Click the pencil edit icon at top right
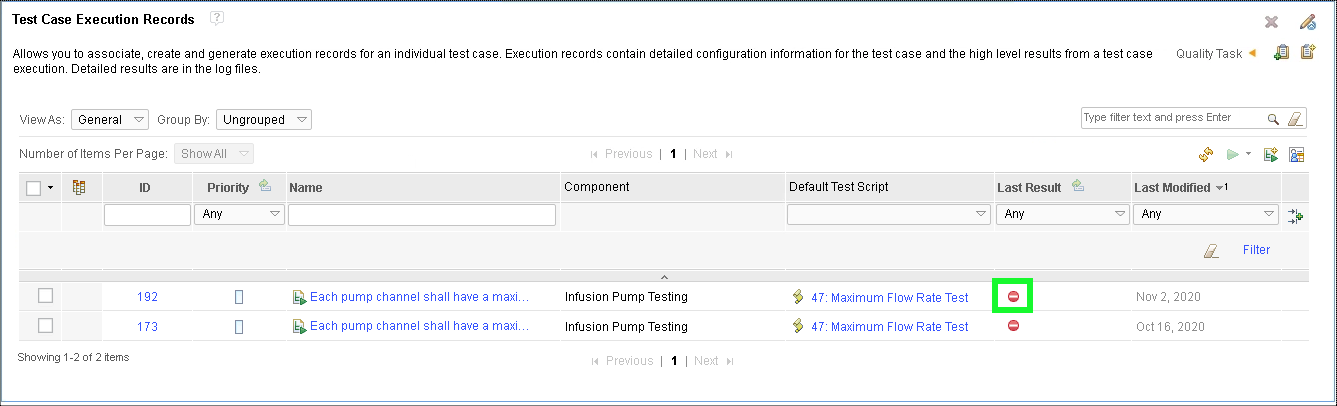The width and height of the screenshot is (1337, 406). click(x=1307, y=22)
